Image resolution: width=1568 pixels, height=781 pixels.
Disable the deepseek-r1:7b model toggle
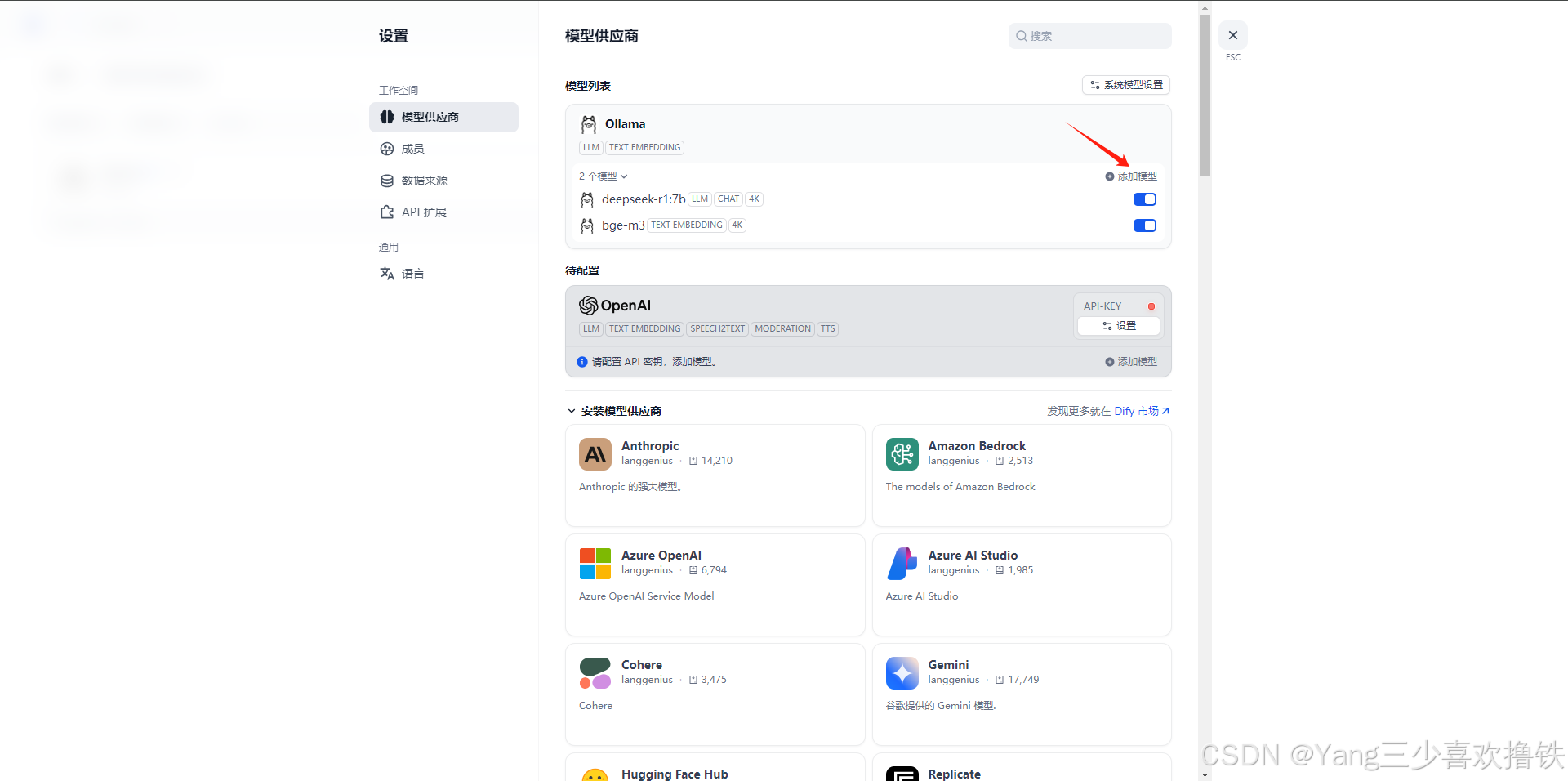coord(1145,199)
